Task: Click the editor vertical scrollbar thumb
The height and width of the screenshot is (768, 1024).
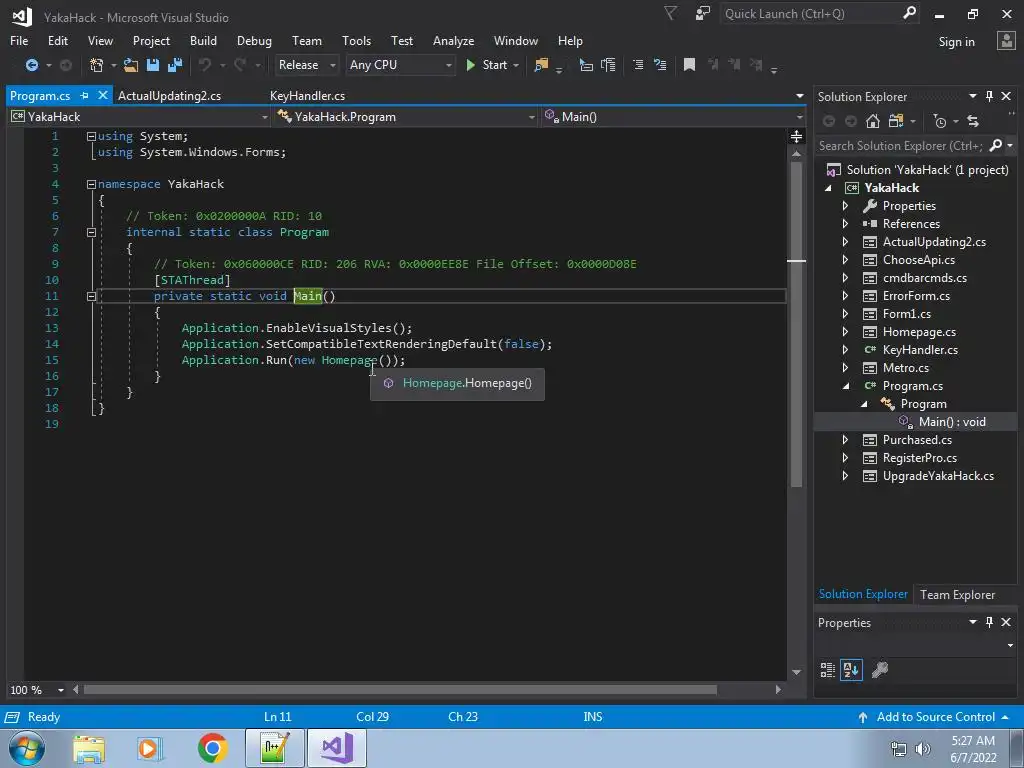Action: (796, 323)
